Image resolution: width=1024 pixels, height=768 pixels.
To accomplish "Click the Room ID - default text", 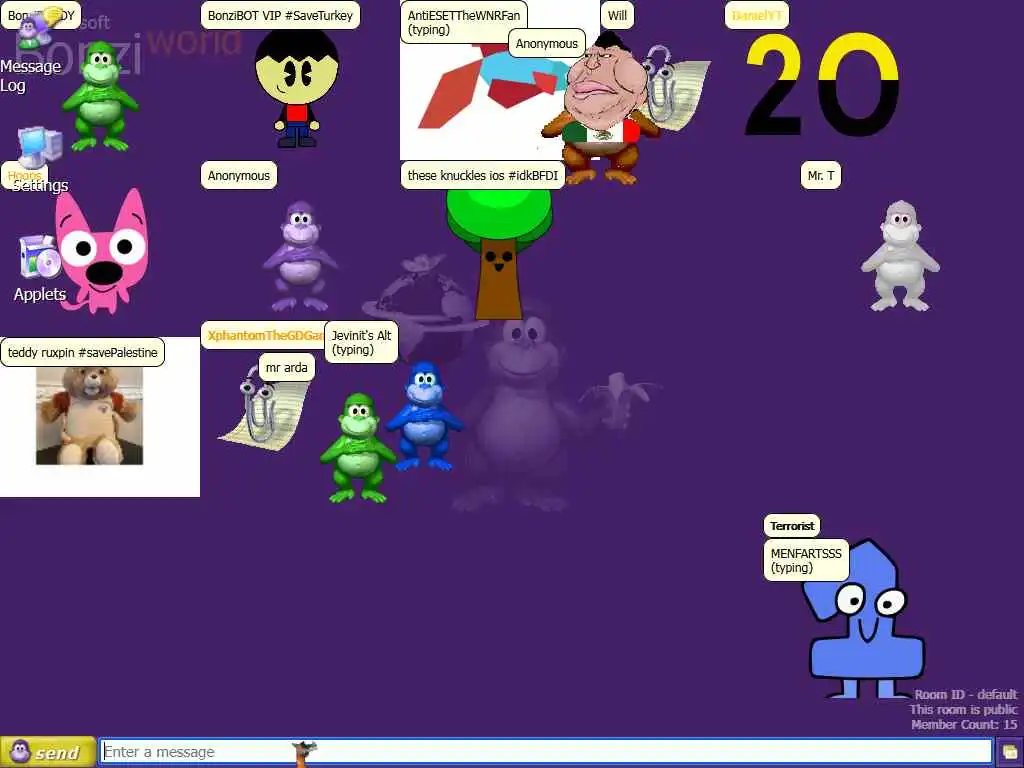I will pyautogui.click(x=965, y=694).
